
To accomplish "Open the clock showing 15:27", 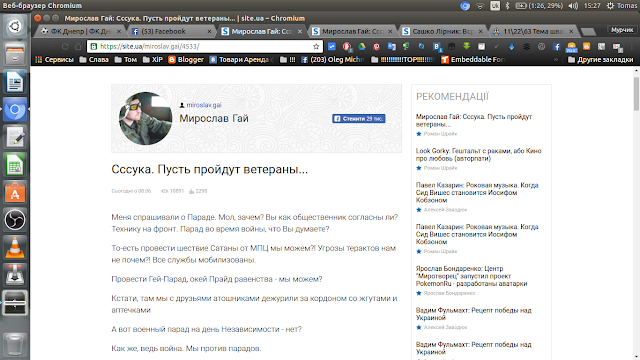I will 592,6.
